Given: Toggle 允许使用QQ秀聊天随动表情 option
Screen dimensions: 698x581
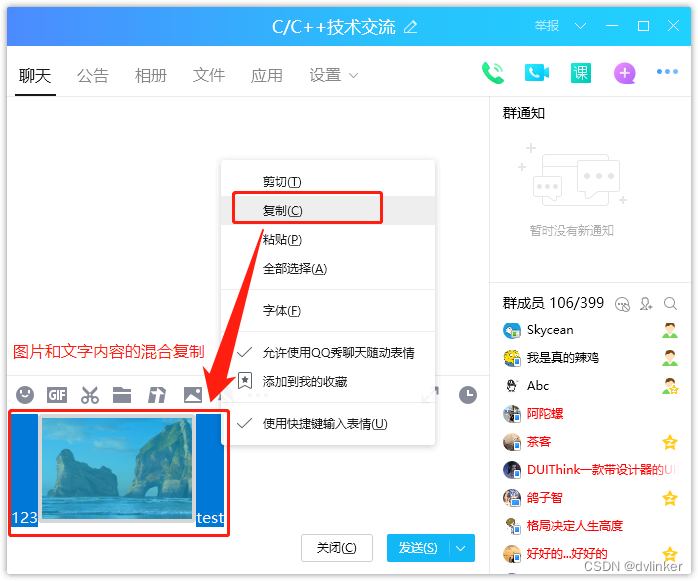Looking at the screenshot, I should tap(328, 353).
